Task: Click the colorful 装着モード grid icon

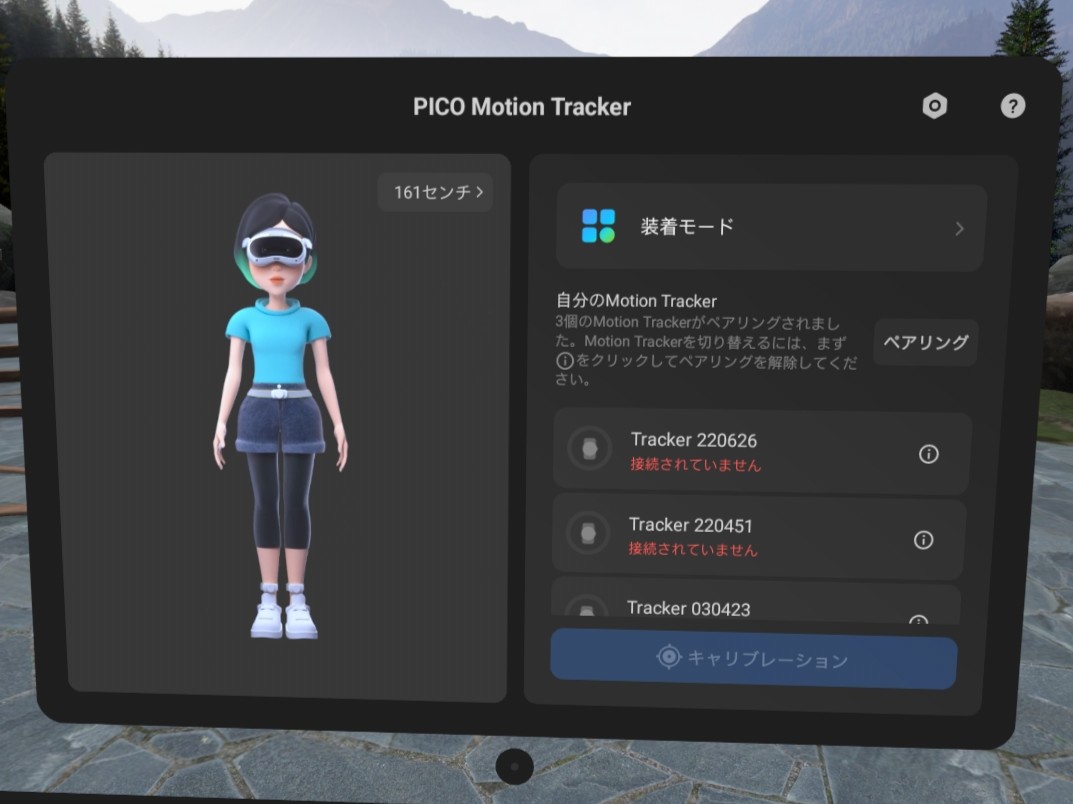Action: click(x=598, y=226)
